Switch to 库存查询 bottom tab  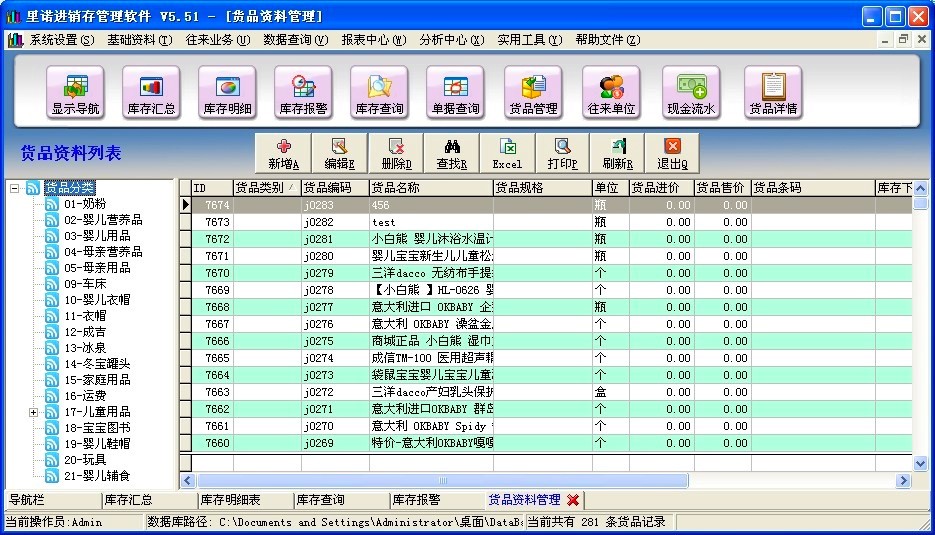[x=342, y=500]
